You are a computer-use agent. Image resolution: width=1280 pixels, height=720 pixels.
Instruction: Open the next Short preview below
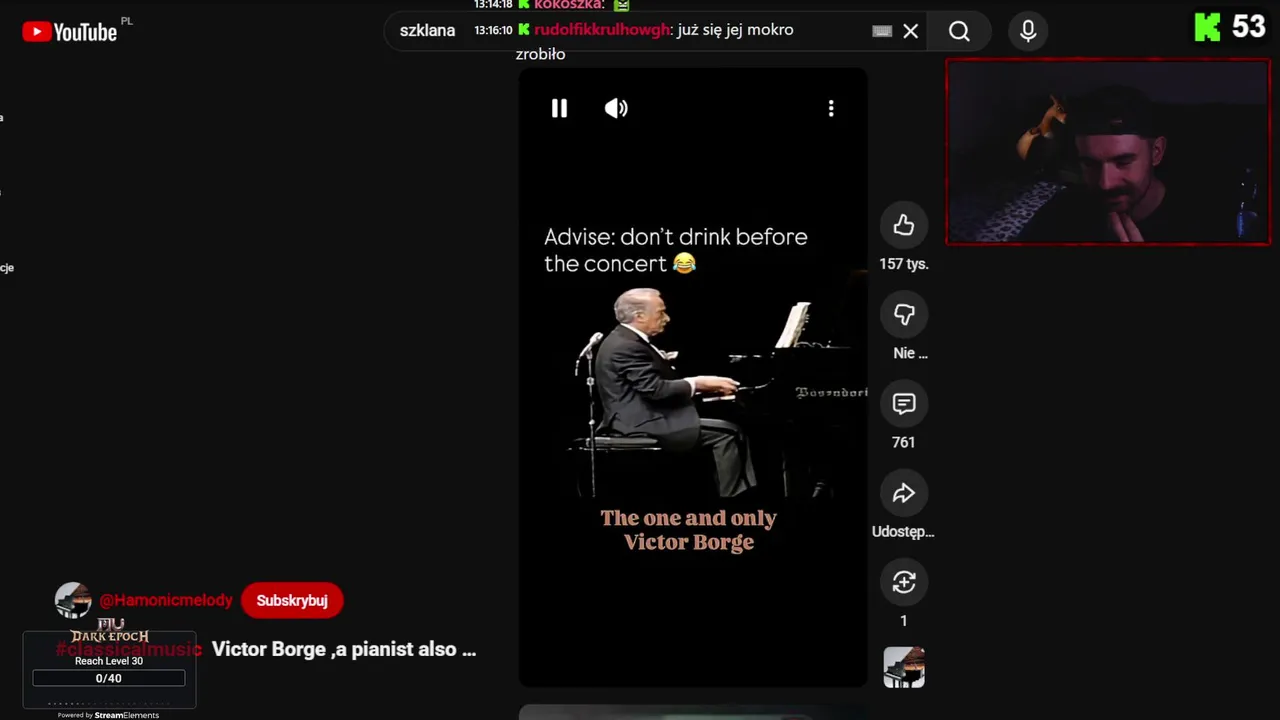[693, 712]
